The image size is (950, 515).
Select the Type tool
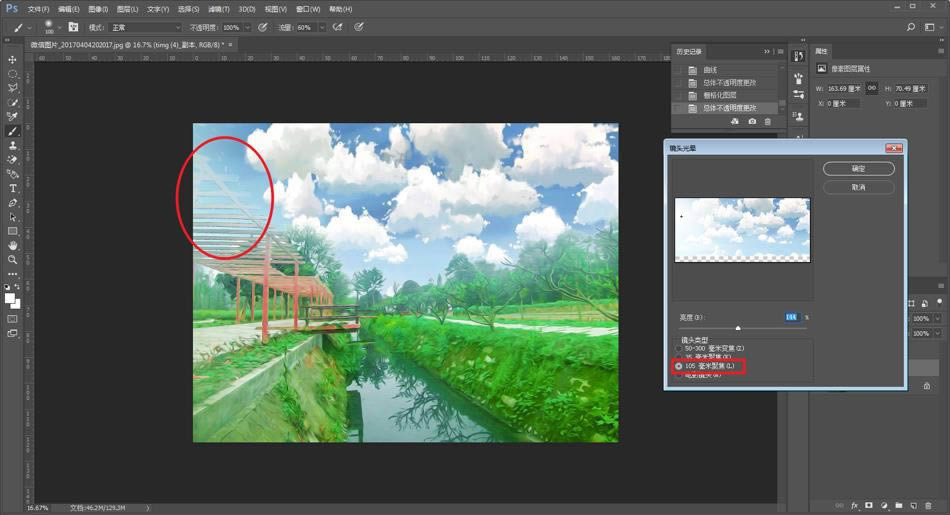click(13, 188)
